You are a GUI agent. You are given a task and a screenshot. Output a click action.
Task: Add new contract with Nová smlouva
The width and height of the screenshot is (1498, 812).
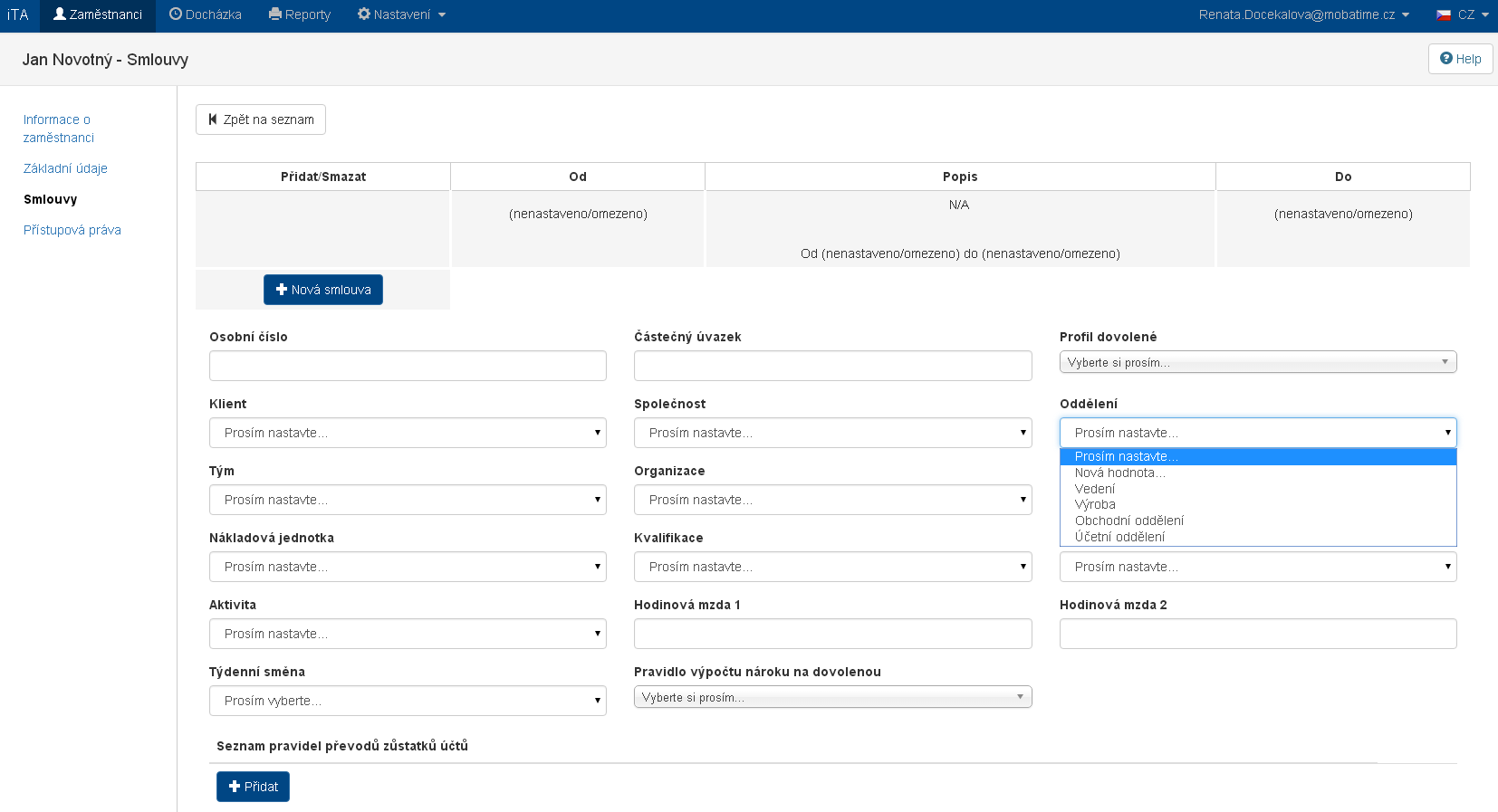coord(323,290)
